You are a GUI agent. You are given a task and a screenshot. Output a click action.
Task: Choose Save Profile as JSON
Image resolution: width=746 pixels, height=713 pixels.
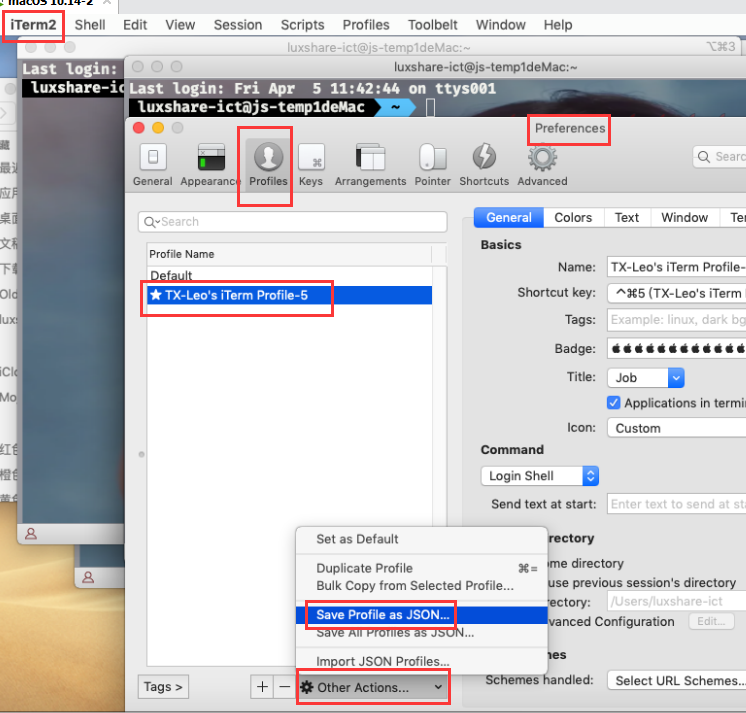click(421, 615)
